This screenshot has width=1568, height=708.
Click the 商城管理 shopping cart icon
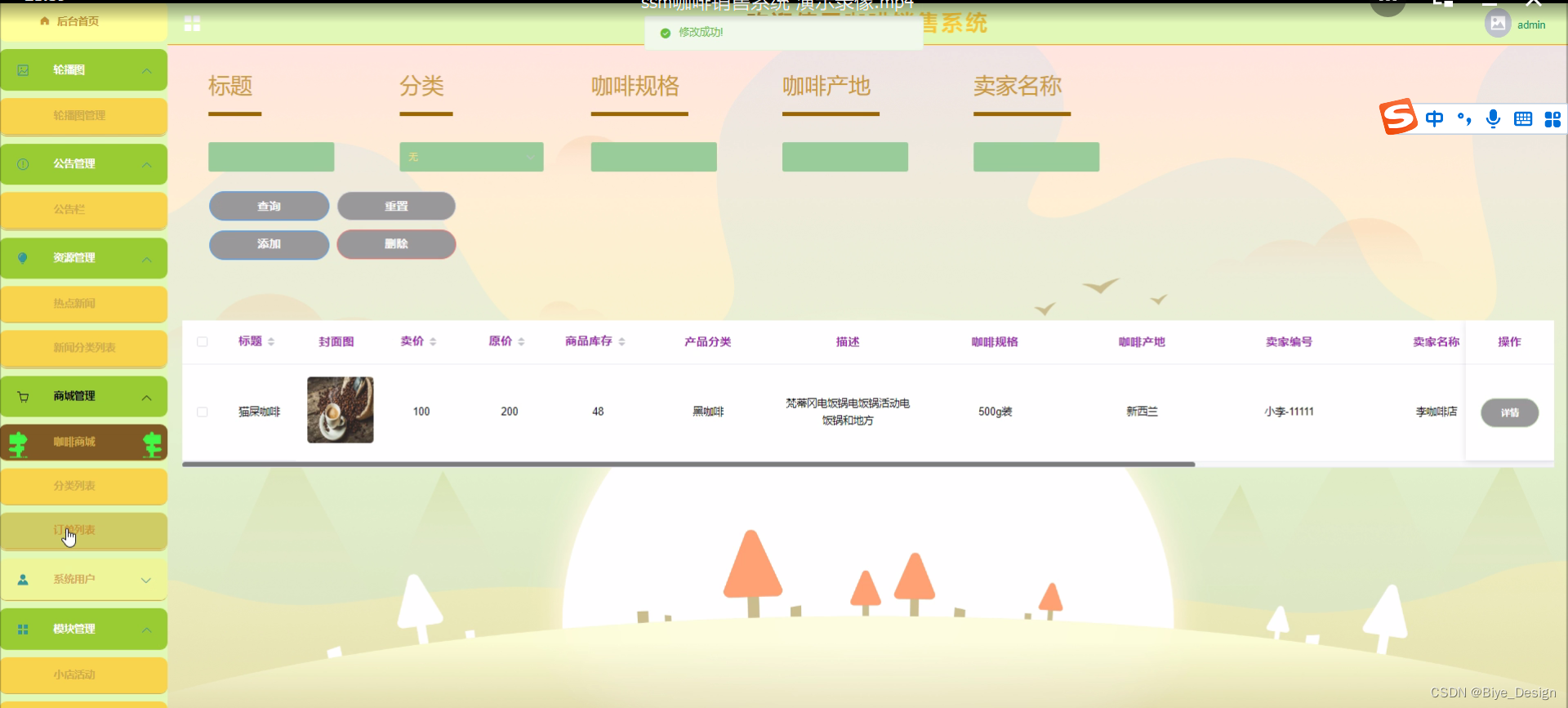(x=23, y=397)
